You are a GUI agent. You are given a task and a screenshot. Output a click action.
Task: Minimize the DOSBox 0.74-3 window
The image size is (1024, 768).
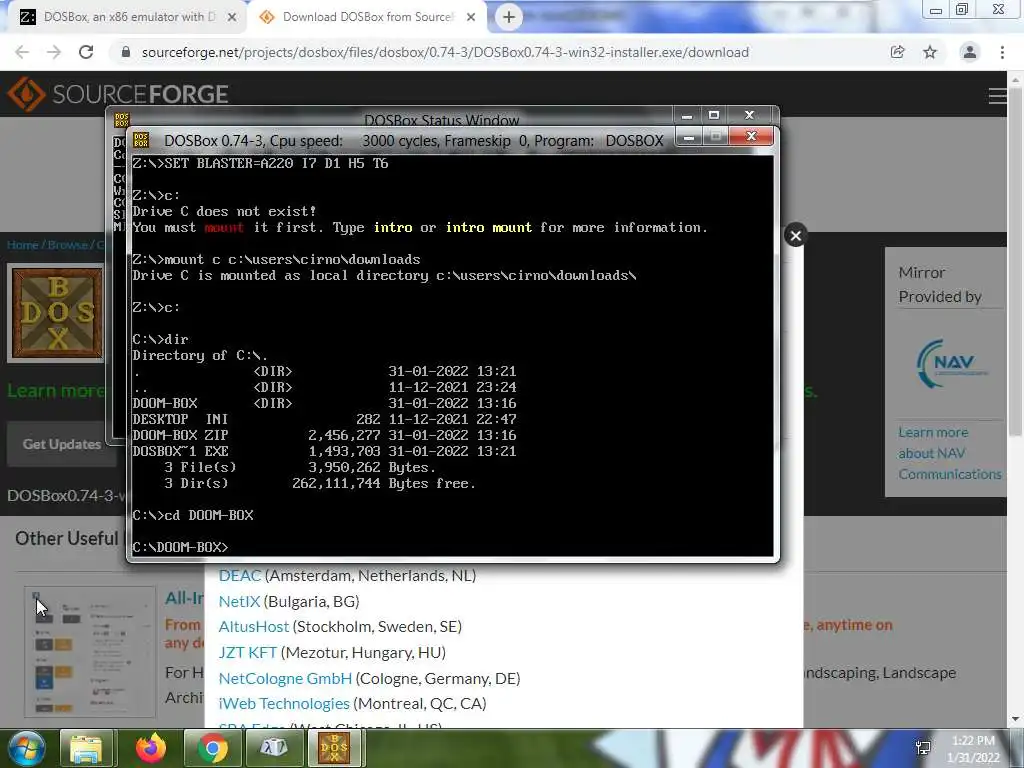[689, 136]
